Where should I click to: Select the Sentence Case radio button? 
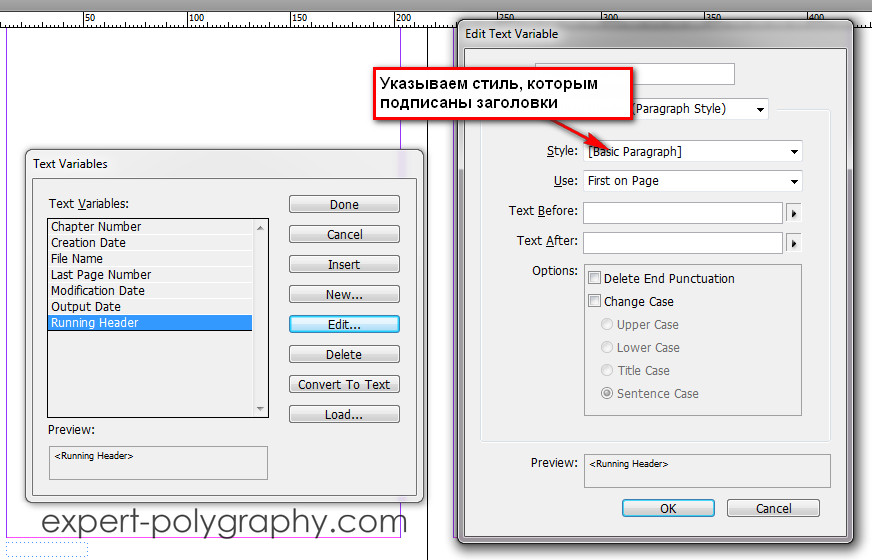[607, 393]
